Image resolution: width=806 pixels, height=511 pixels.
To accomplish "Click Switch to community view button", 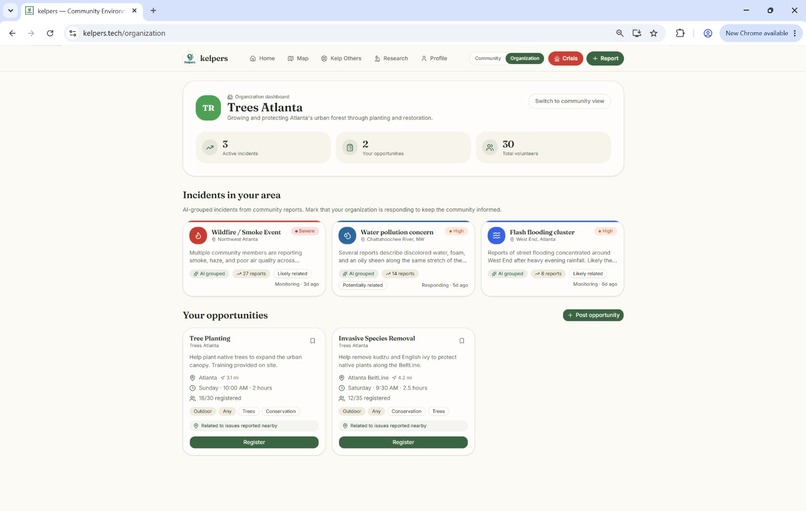I will [x=569, y=101].
